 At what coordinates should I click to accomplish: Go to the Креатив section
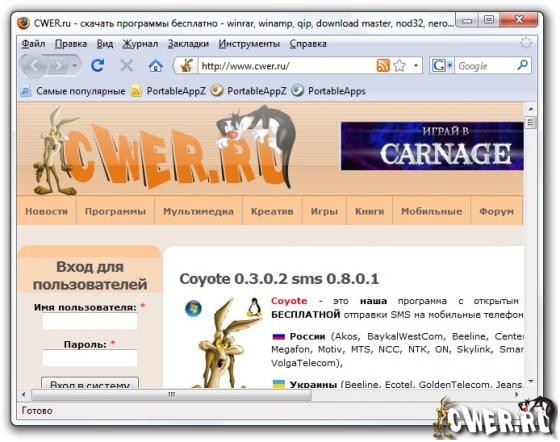[272, 211]
